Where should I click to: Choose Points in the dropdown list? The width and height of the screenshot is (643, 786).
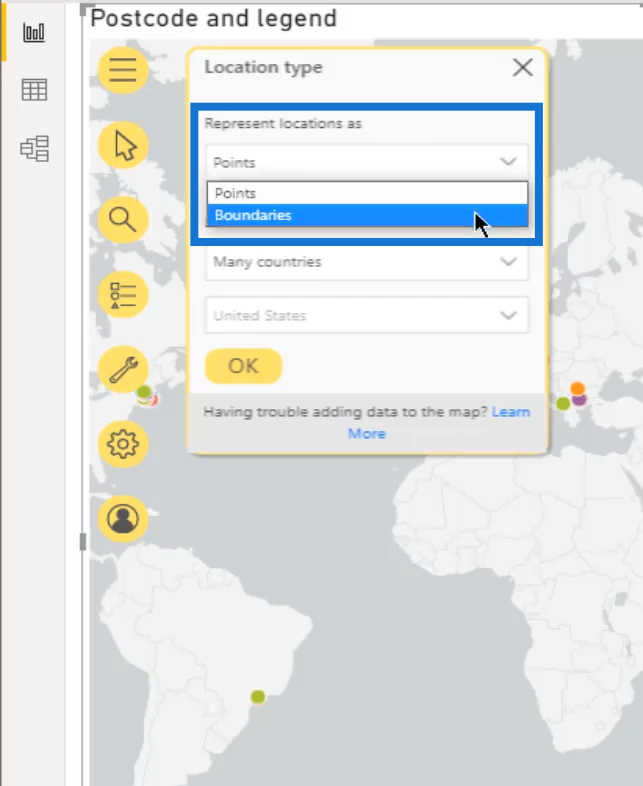point(367,193)
